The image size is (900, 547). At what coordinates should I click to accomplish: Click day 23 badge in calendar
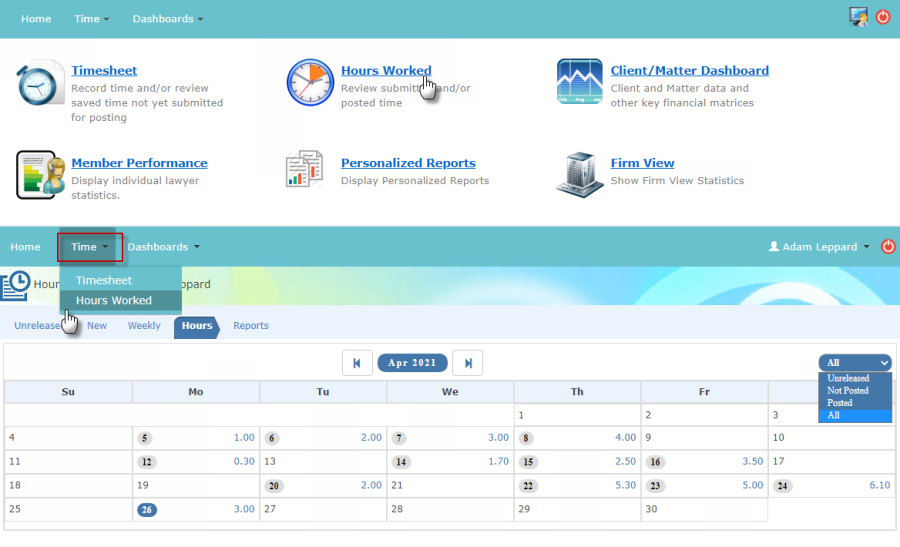pyautogui.click(x=655, y=486)
